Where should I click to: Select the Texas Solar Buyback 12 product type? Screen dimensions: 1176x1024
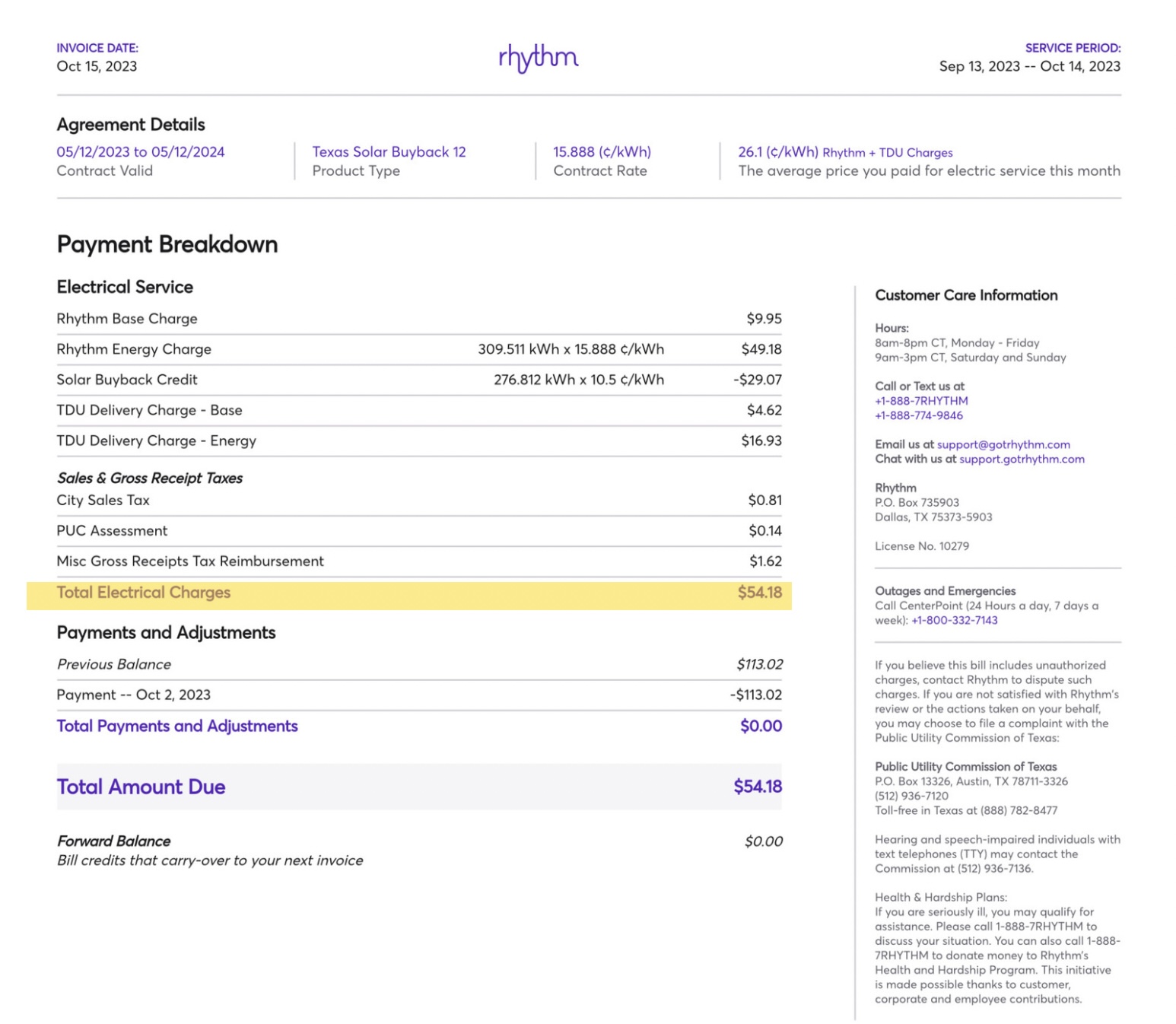tap(389, 151)
